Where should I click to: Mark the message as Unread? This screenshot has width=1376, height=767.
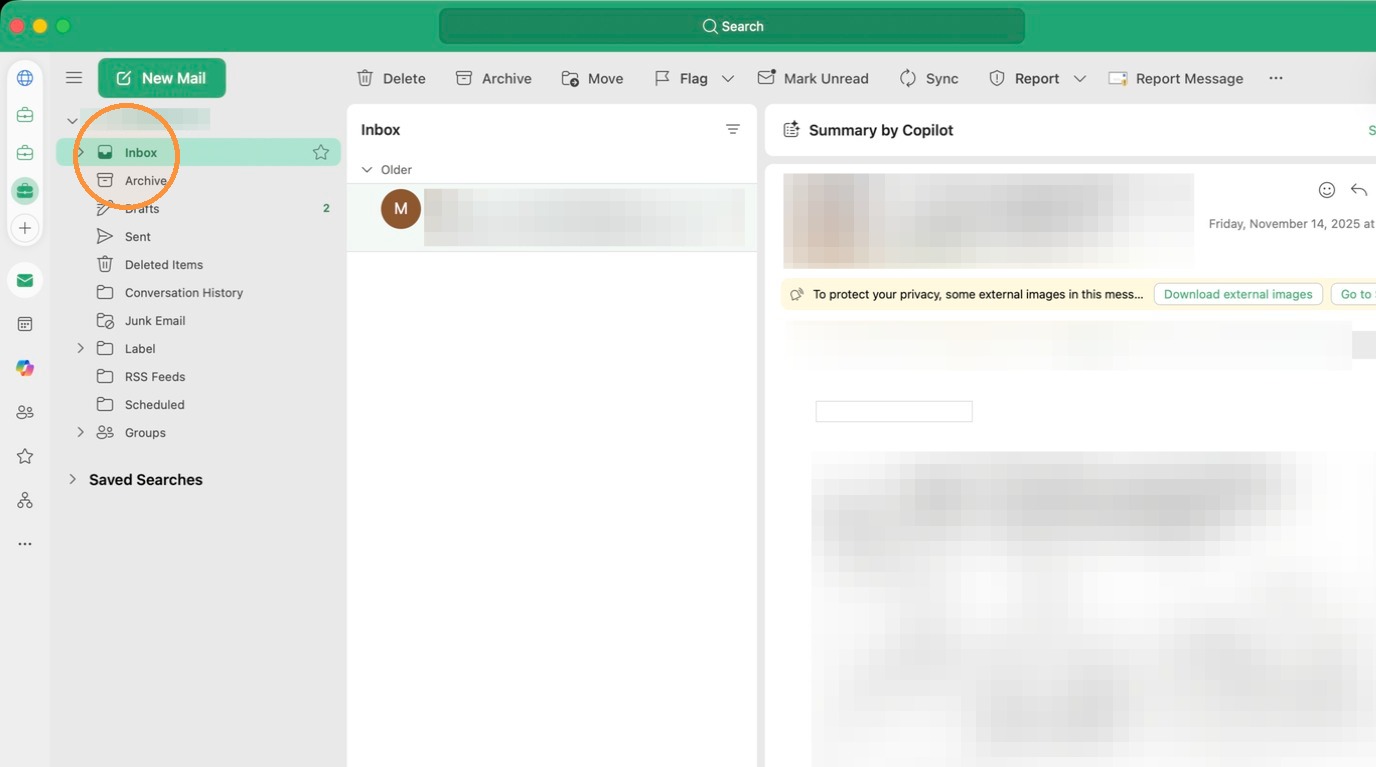coord(813,78)
